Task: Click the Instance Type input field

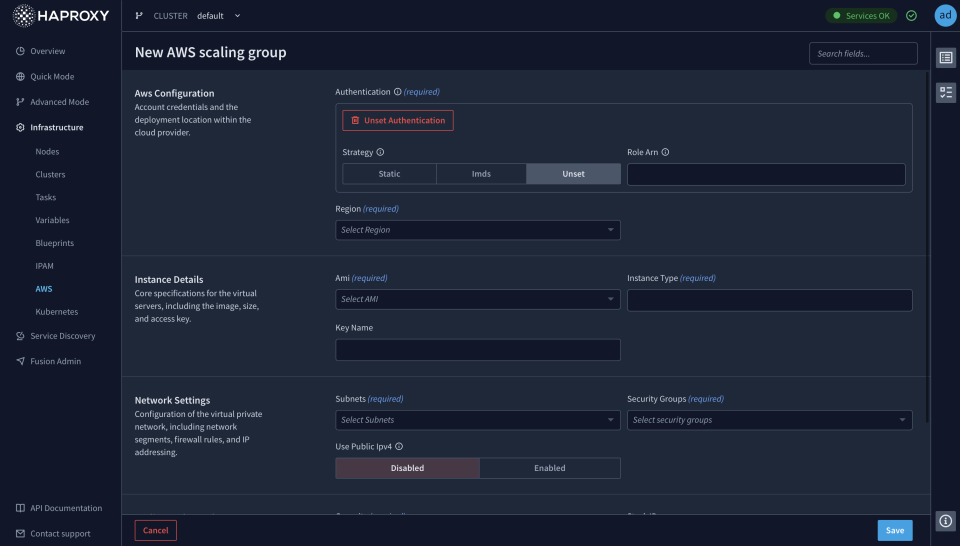Action: pos(770,300)
